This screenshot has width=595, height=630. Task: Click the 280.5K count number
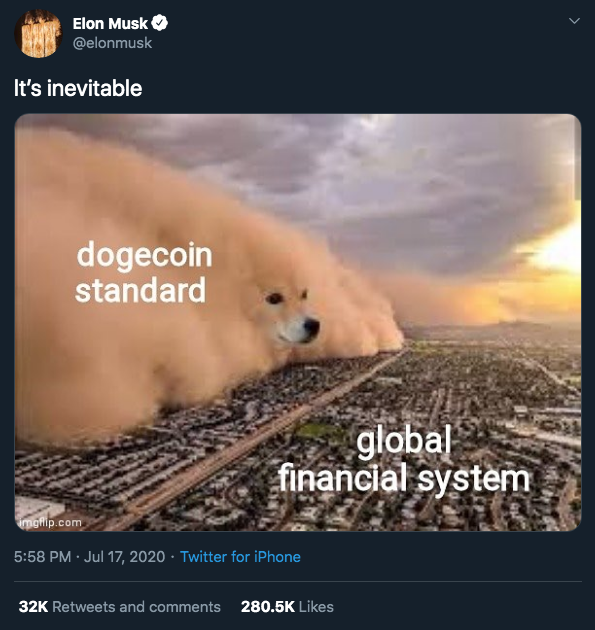(268, 607)
